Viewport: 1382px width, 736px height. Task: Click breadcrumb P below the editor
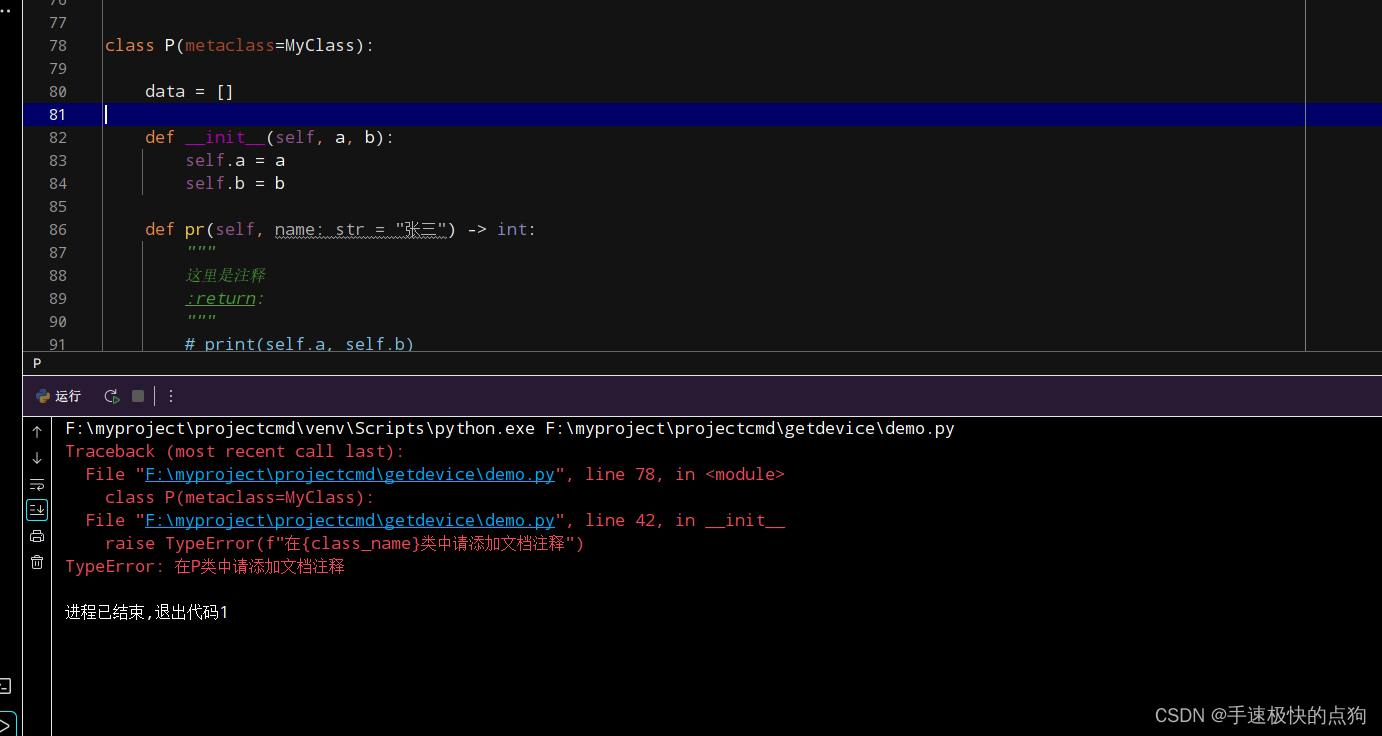point(37,364)
